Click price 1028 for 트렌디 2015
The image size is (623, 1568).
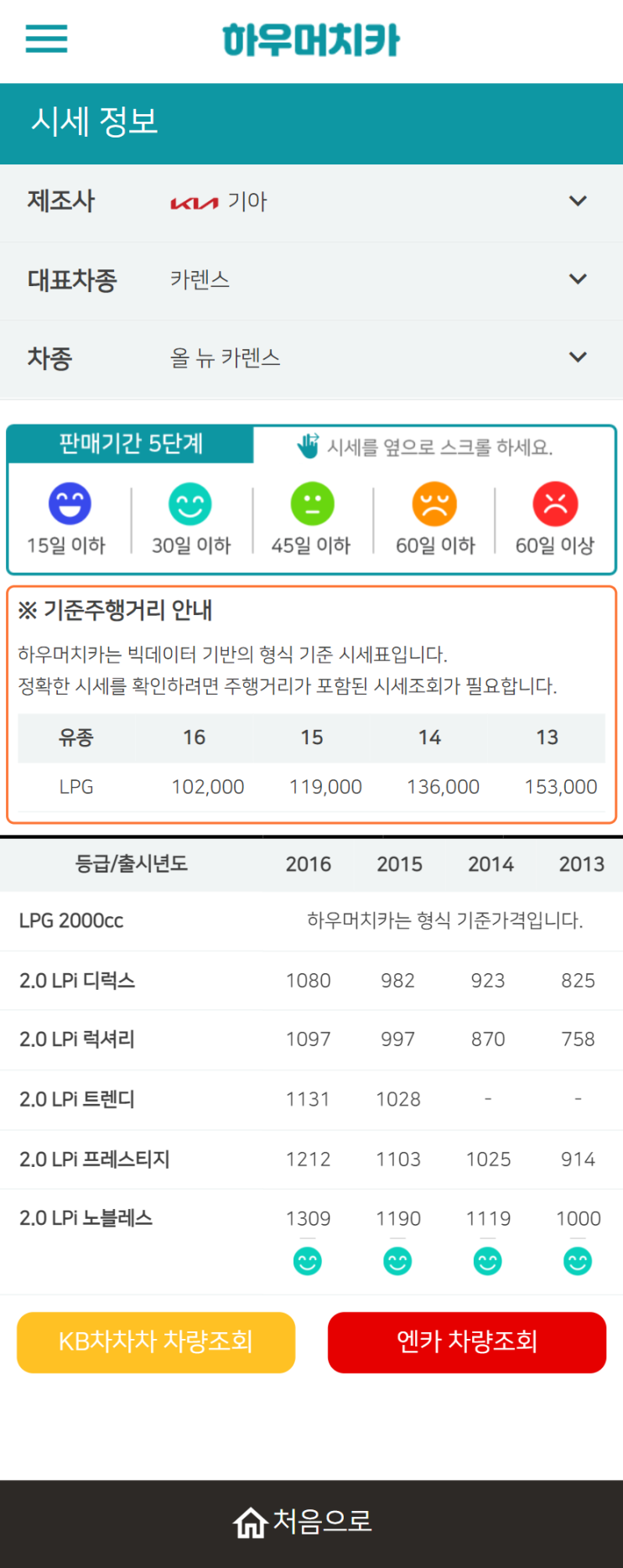tap(398, 1100)
